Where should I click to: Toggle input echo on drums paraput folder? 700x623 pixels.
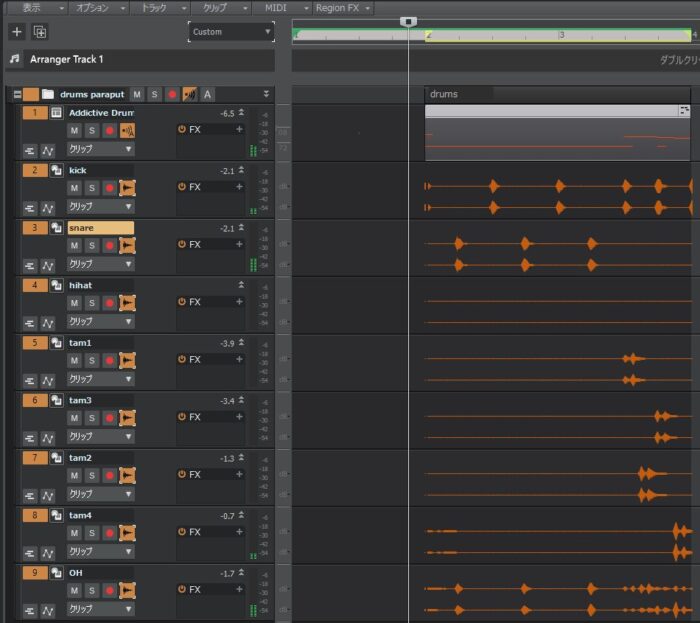pyautogui.click(x=190, y=94)
